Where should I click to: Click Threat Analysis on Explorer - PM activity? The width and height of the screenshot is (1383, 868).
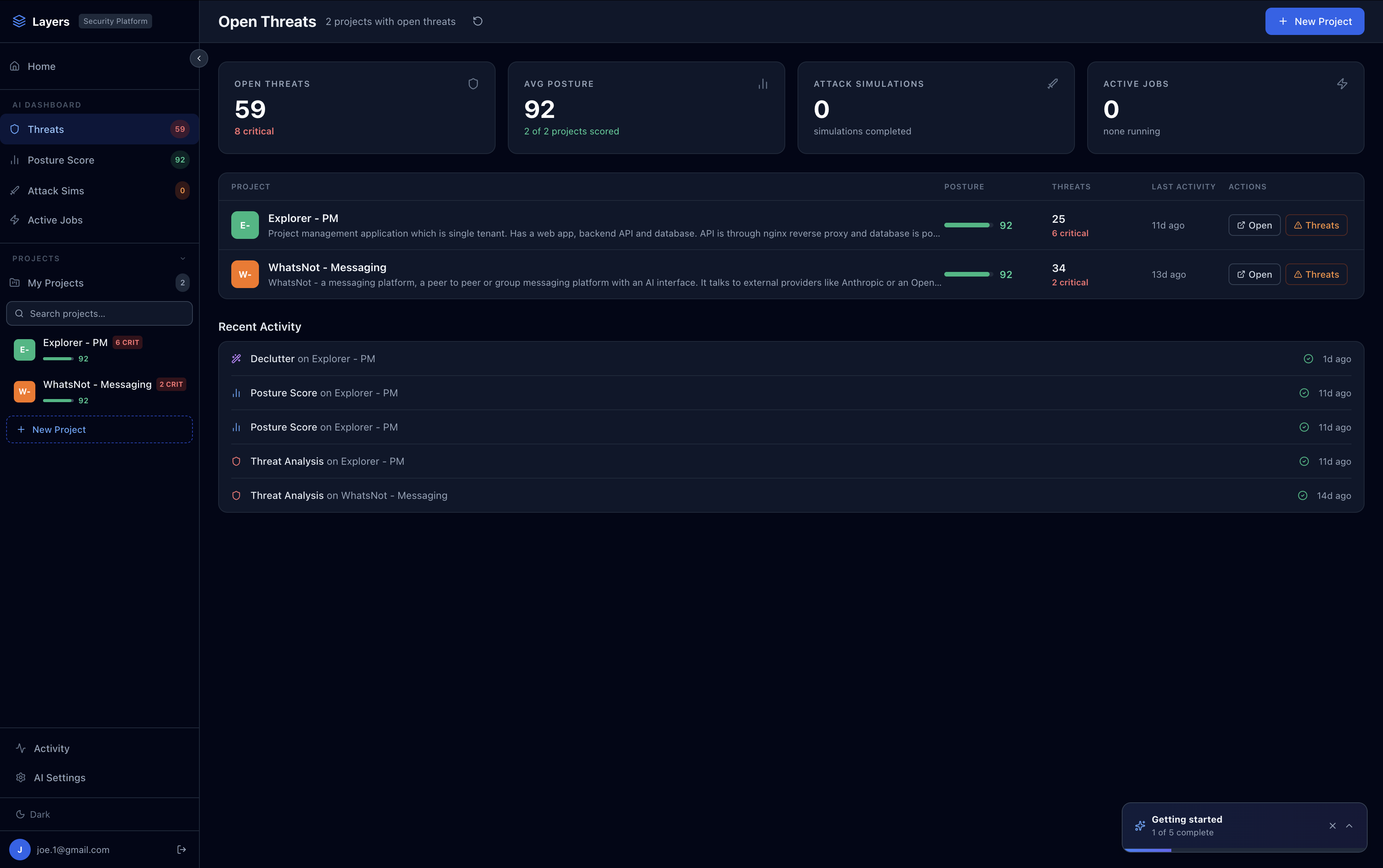[x=791, y=461]
